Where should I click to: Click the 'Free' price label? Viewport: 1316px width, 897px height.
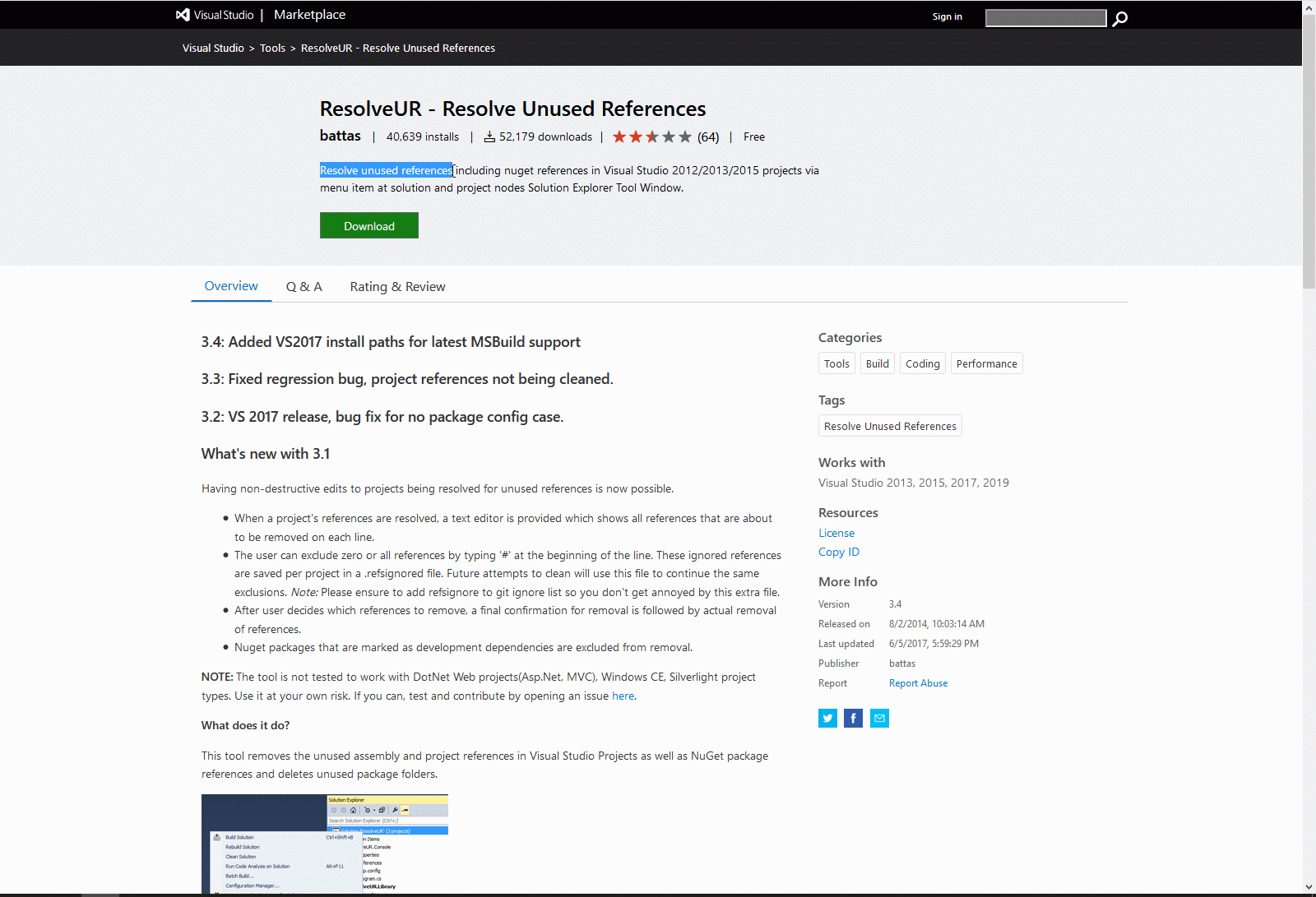pyautogui.click(x=754, y=136)
